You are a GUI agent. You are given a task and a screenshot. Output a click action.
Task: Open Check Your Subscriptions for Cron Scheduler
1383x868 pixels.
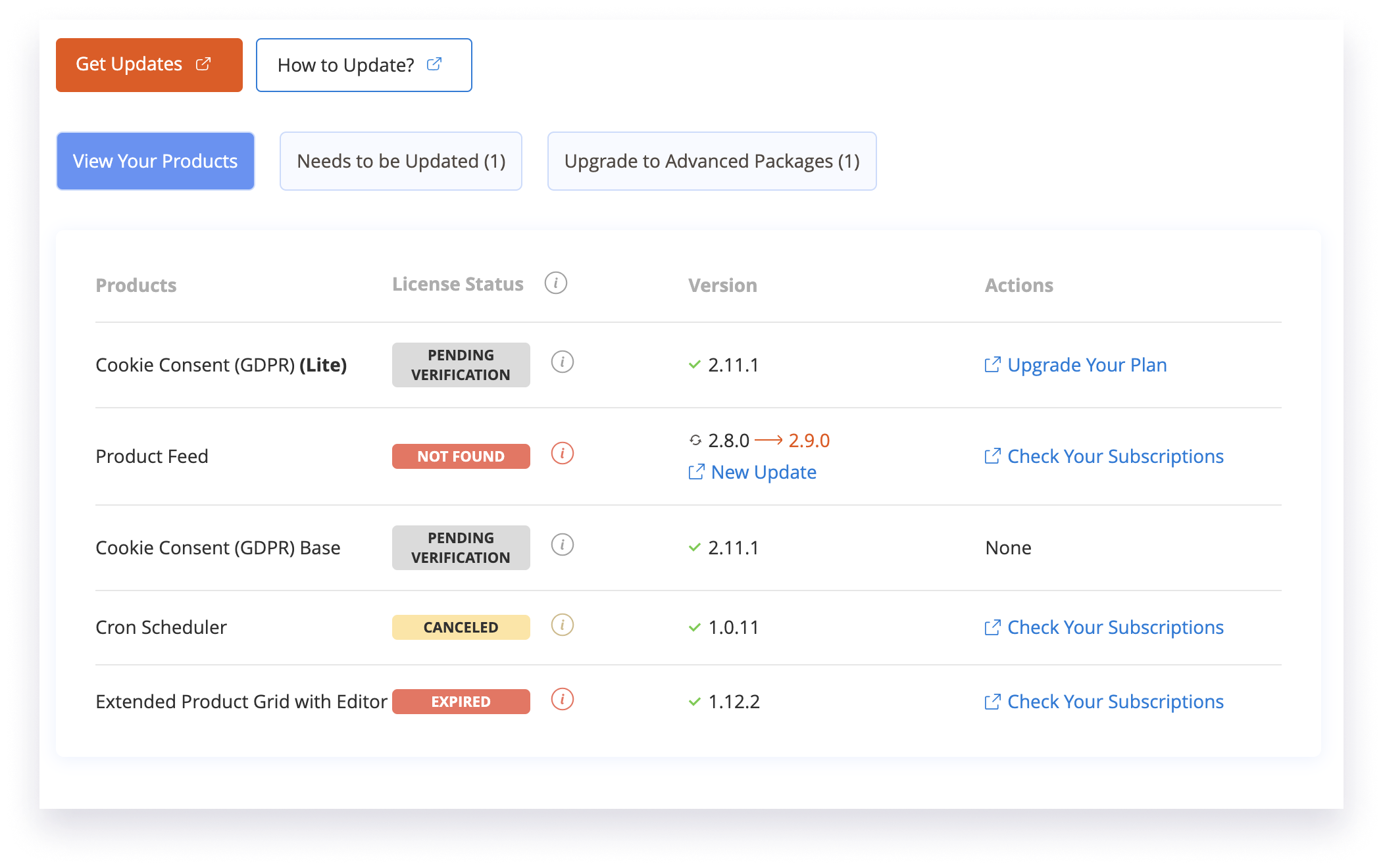pos(1115,627)
